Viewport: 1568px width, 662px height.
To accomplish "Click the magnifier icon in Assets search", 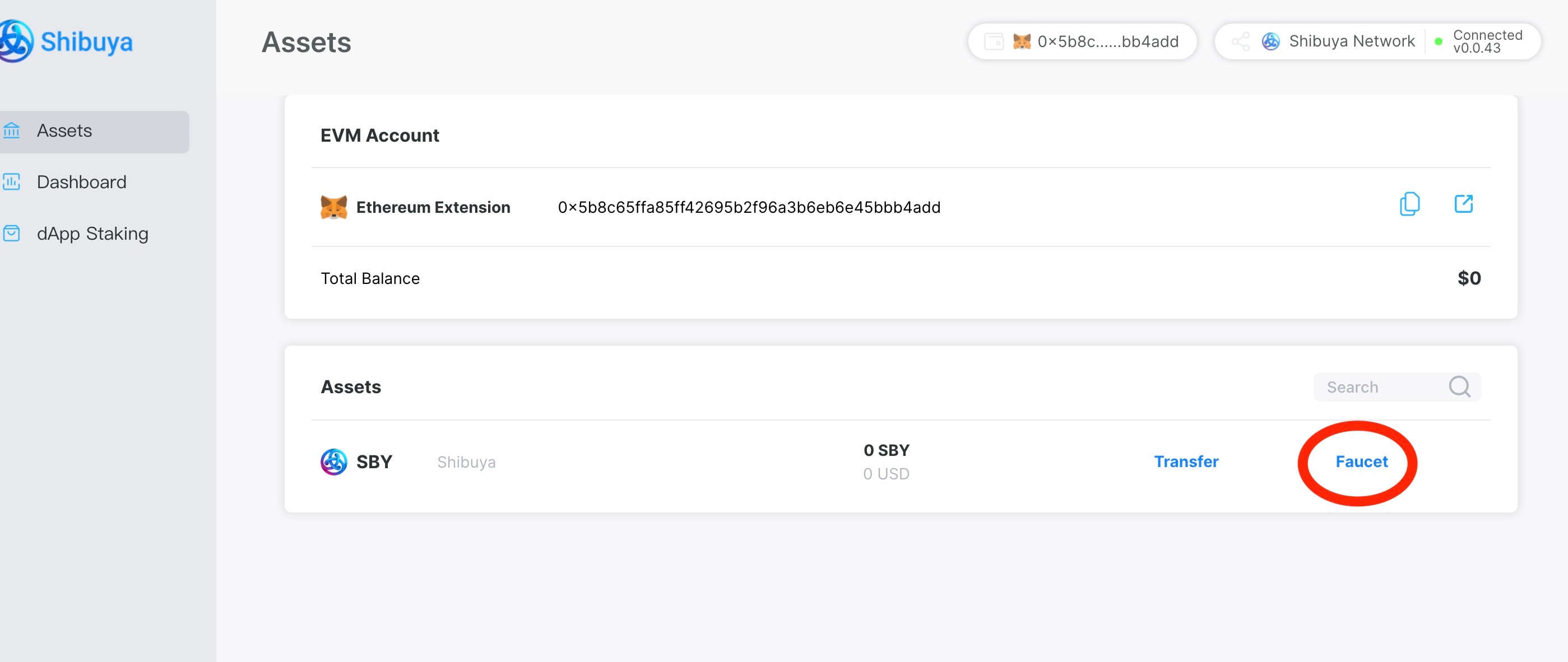I will coord(1459,386).
